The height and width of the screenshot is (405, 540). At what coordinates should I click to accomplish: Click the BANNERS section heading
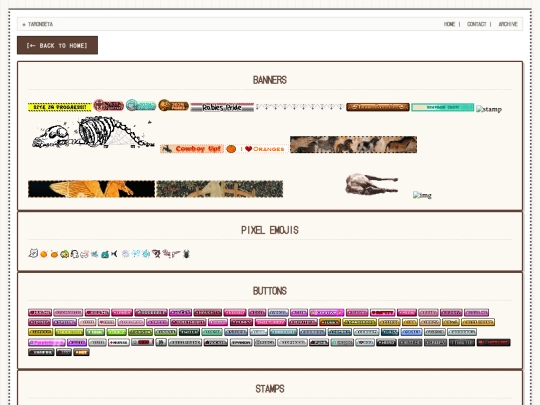click(270, 80)
